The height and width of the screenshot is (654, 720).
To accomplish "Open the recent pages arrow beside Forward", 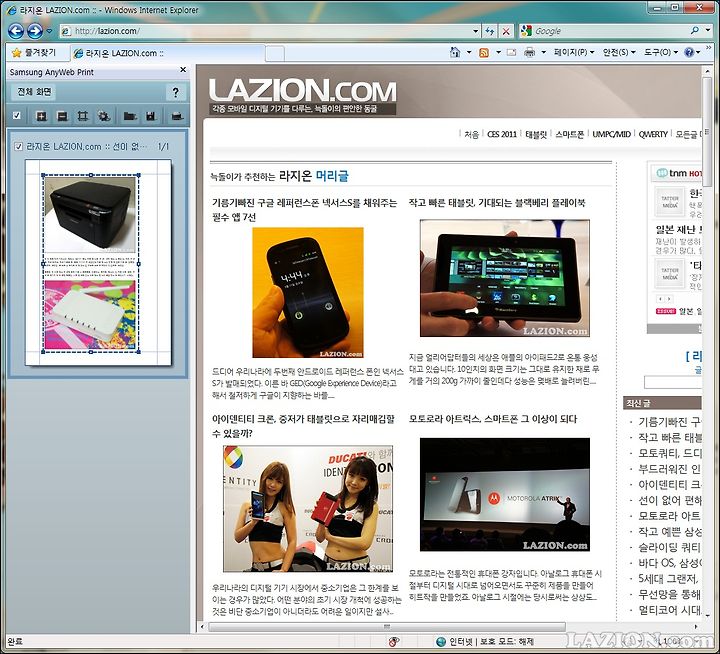I will click(x=49, y=31).
